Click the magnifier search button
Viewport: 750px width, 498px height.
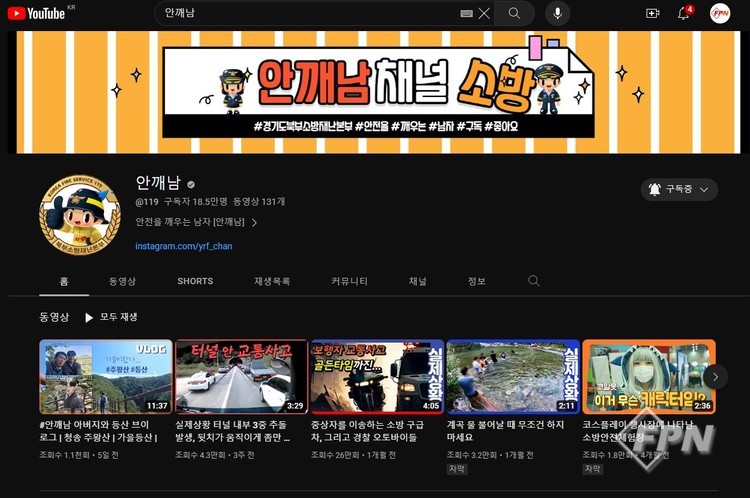[514, 13]
